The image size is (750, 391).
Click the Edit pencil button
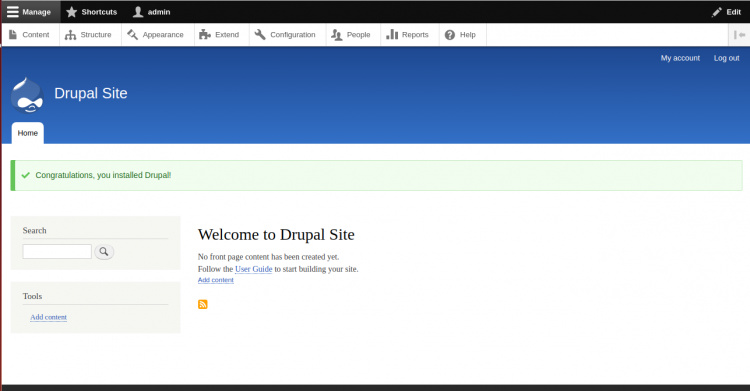(x=726, y=12)
